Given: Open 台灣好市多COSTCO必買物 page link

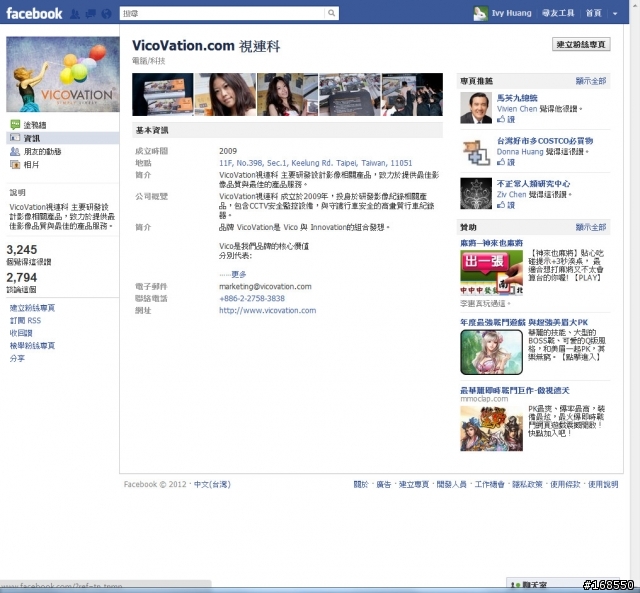Looking at the screenshot, I should pyautogui.click(x=545, y=141).
